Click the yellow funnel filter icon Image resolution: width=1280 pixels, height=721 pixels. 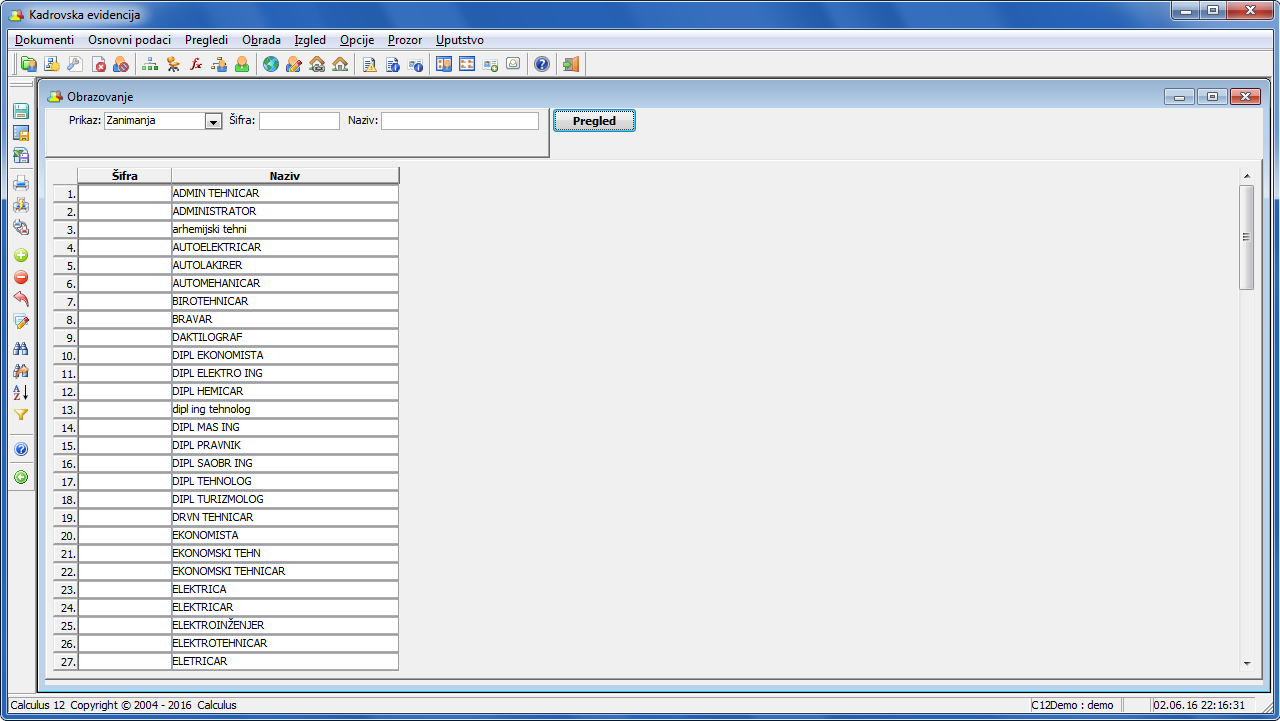pos(21,414)
